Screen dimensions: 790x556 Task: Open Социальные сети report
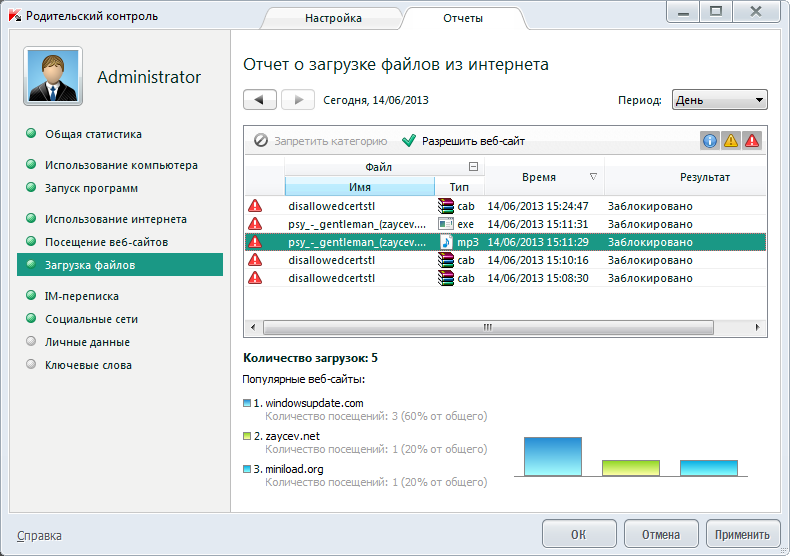click(x=91, y=319)
